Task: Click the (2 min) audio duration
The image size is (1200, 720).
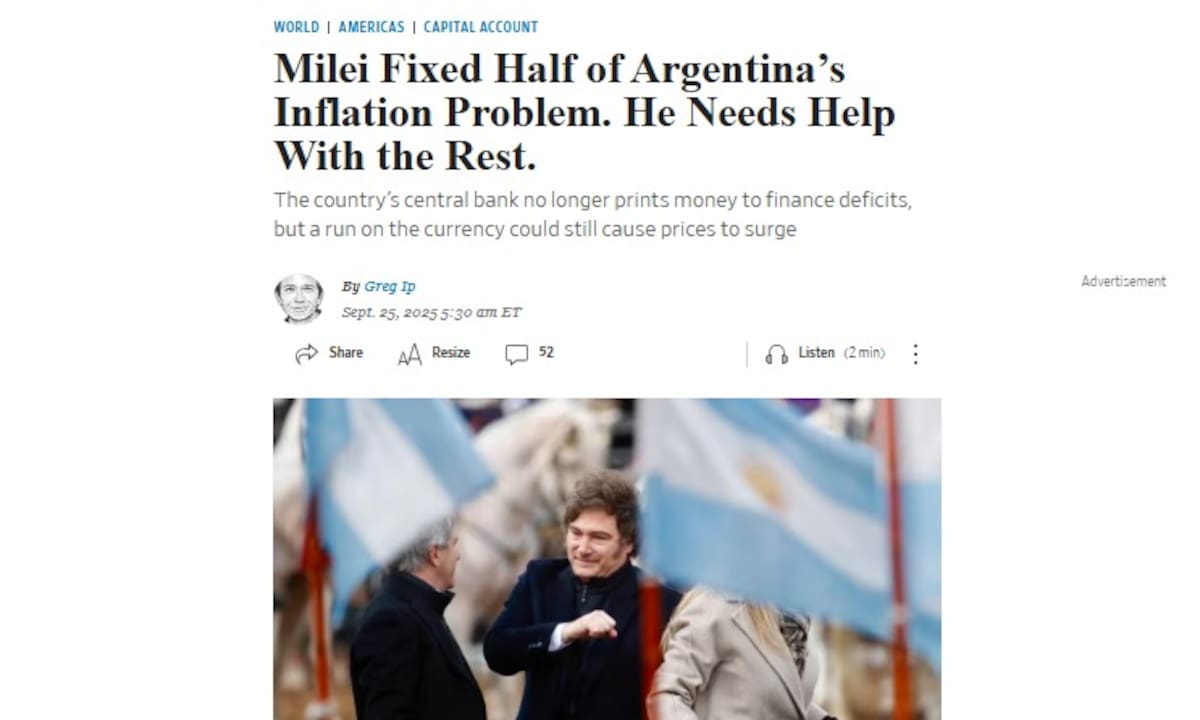Action: [x=864, y=353]
